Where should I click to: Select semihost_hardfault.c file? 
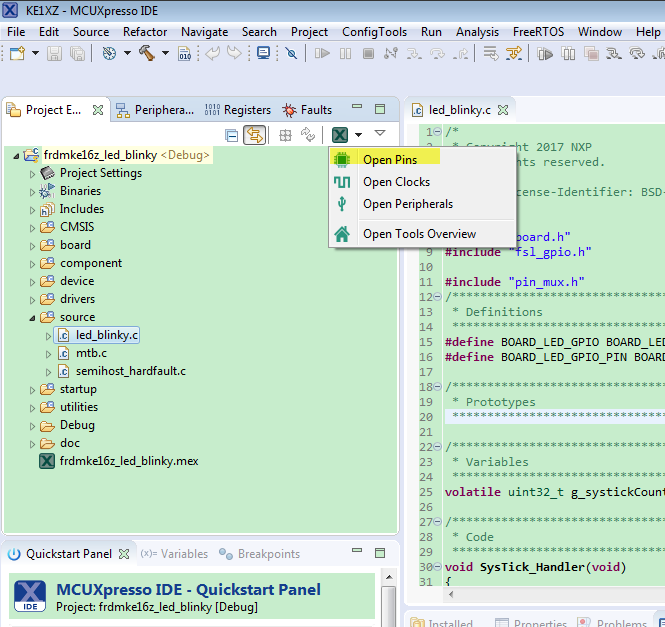[x=131, y=371]
